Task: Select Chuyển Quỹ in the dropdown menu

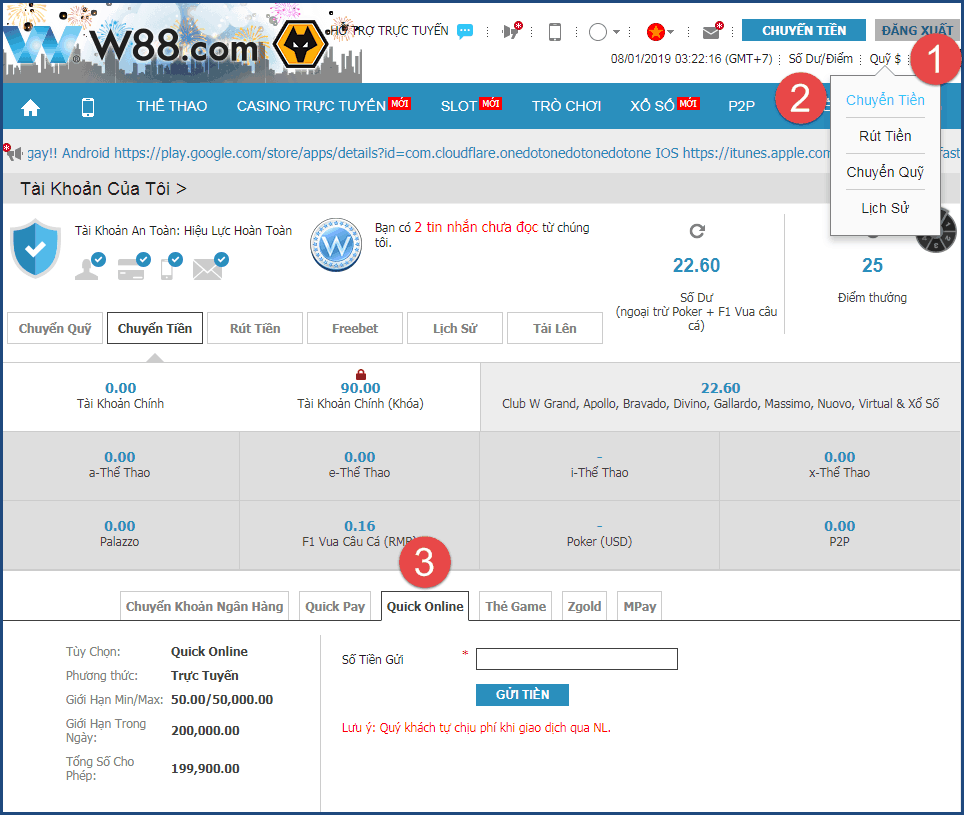Action: (x=885, y=172)
